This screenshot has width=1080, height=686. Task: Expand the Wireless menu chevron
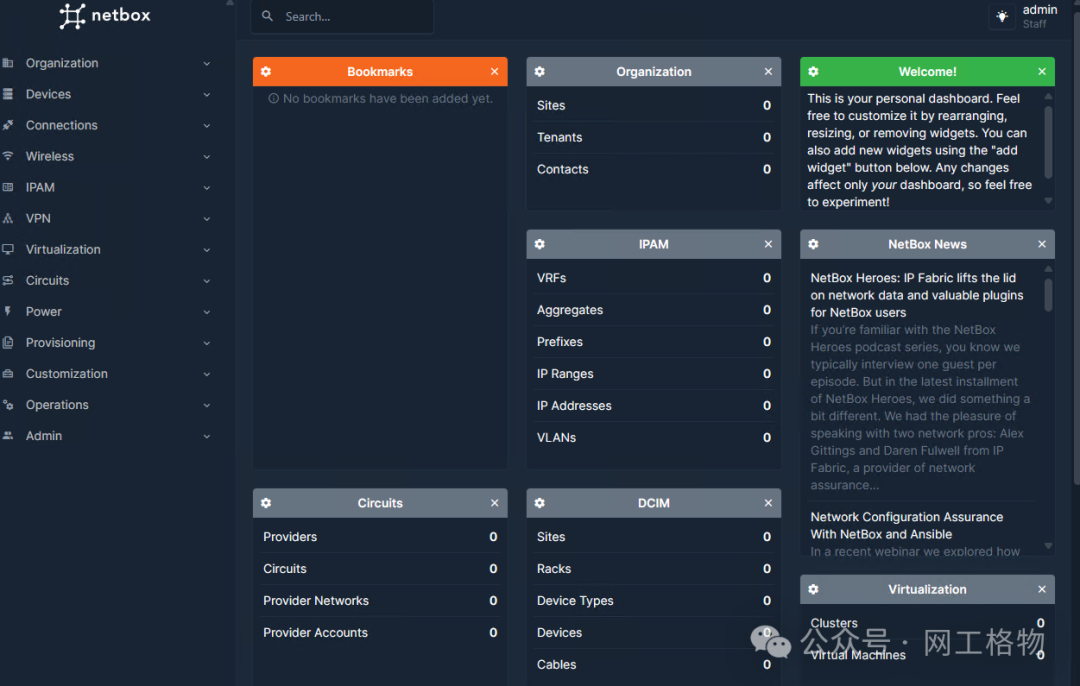[x=207, y=156]
